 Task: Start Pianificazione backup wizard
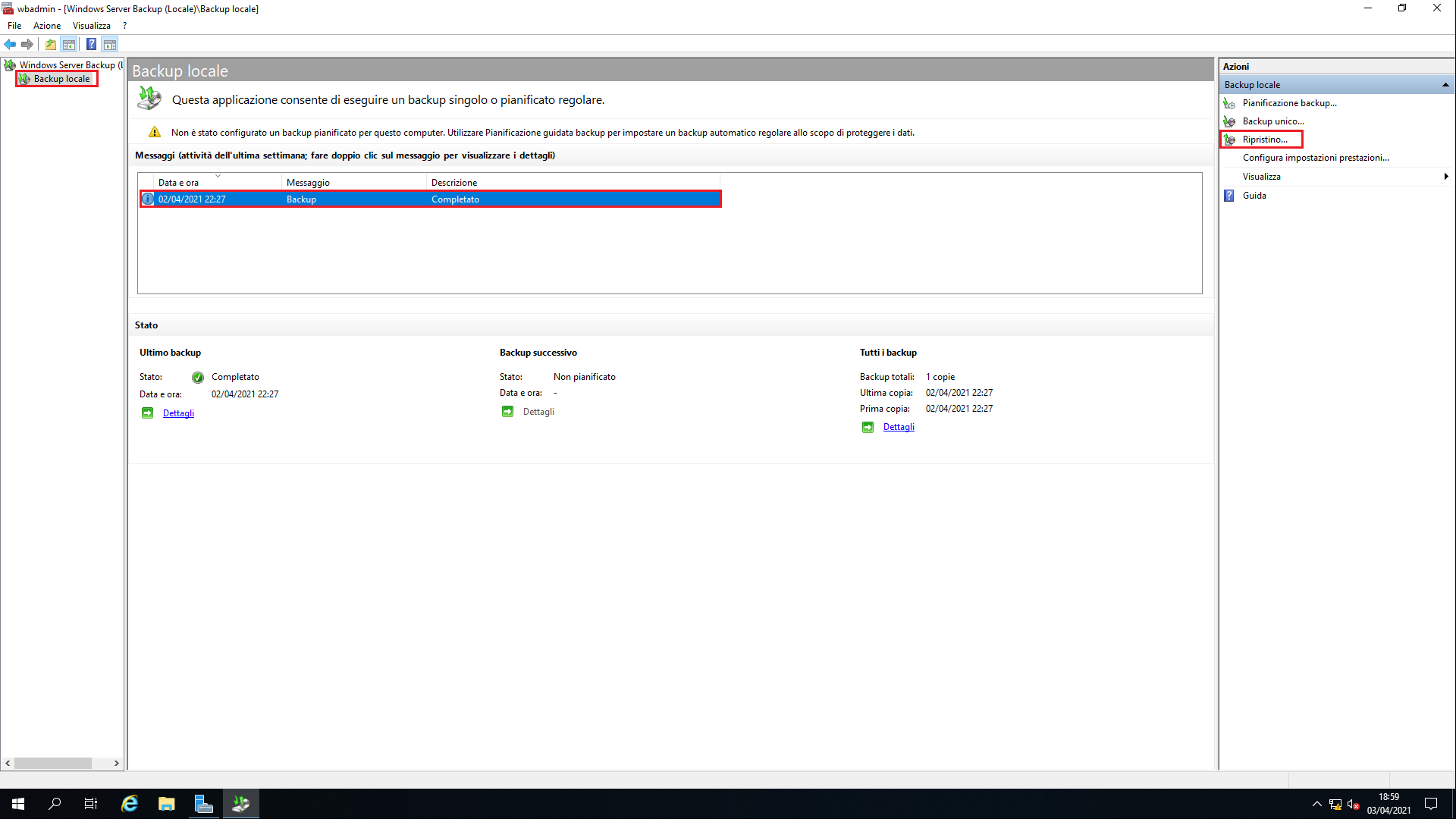click(x=1289, y=103)
